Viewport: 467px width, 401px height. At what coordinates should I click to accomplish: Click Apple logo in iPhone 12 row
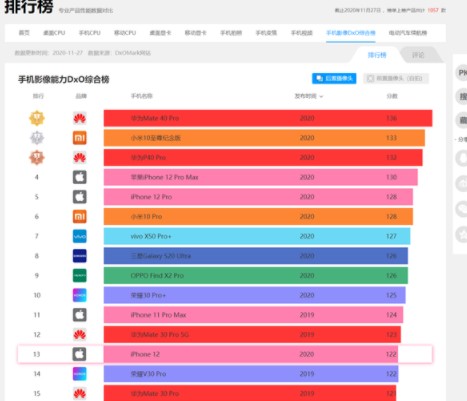tap(80, 354)
